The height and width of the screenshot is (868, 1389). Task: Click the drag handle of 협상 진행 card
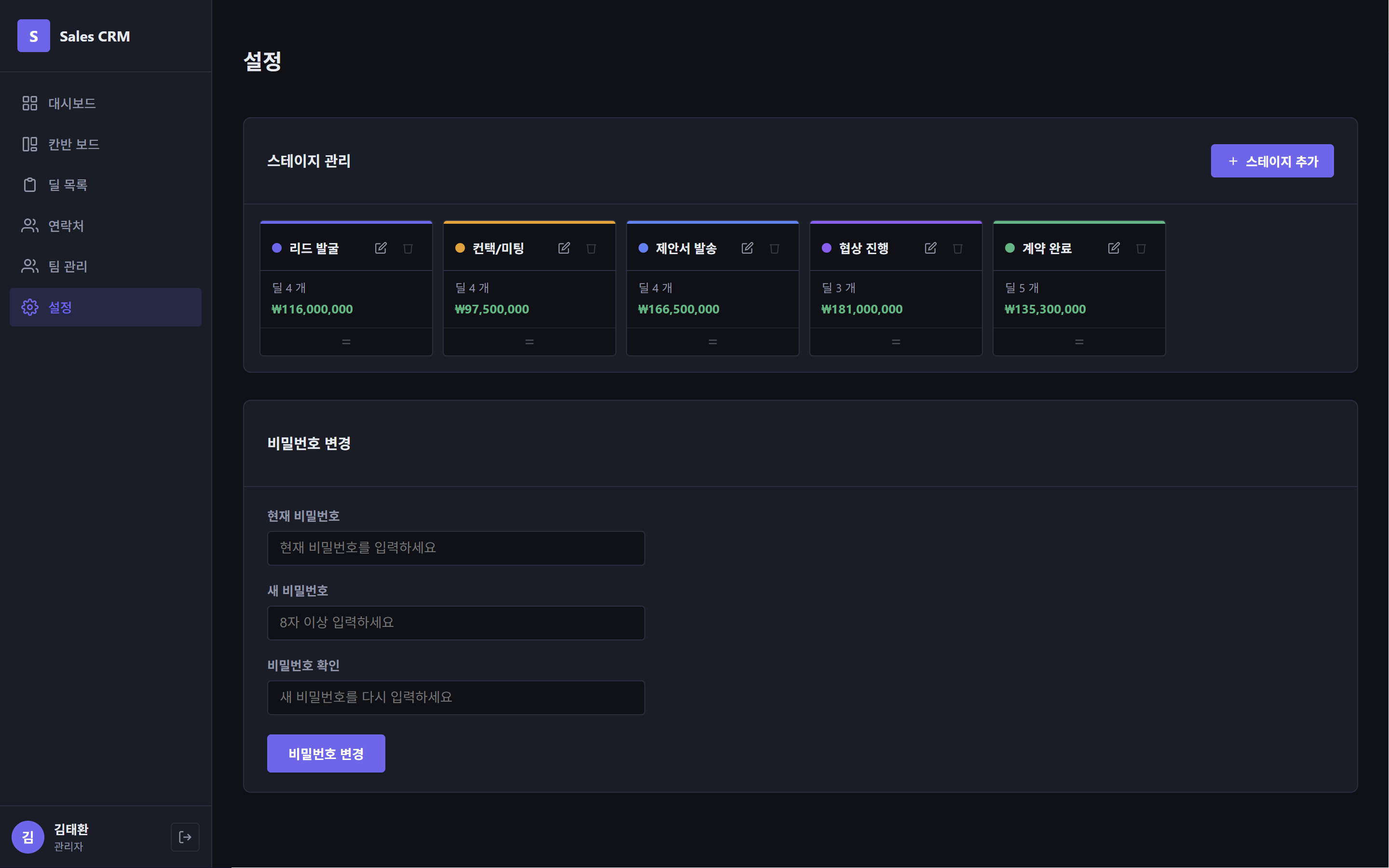coord(896,342)
